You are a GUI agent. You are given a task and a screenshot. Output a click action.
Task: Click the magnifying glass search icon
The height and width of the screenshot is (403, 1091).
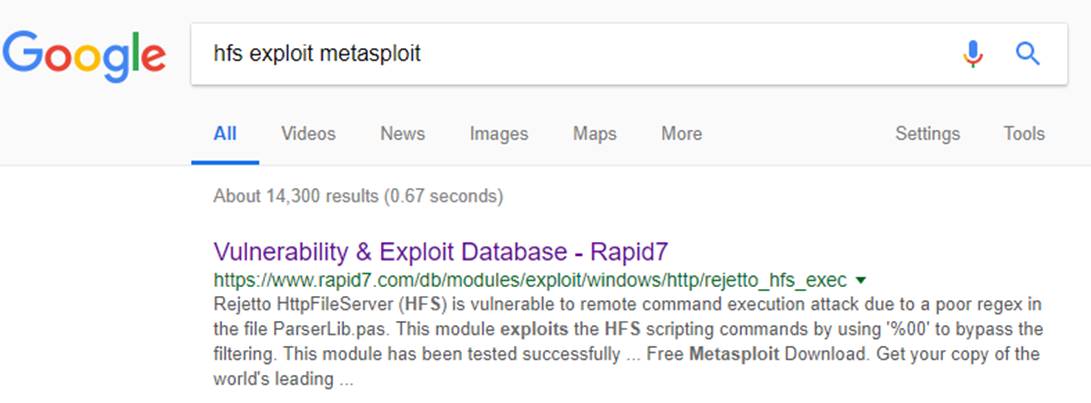click(x=1027, y=54)
